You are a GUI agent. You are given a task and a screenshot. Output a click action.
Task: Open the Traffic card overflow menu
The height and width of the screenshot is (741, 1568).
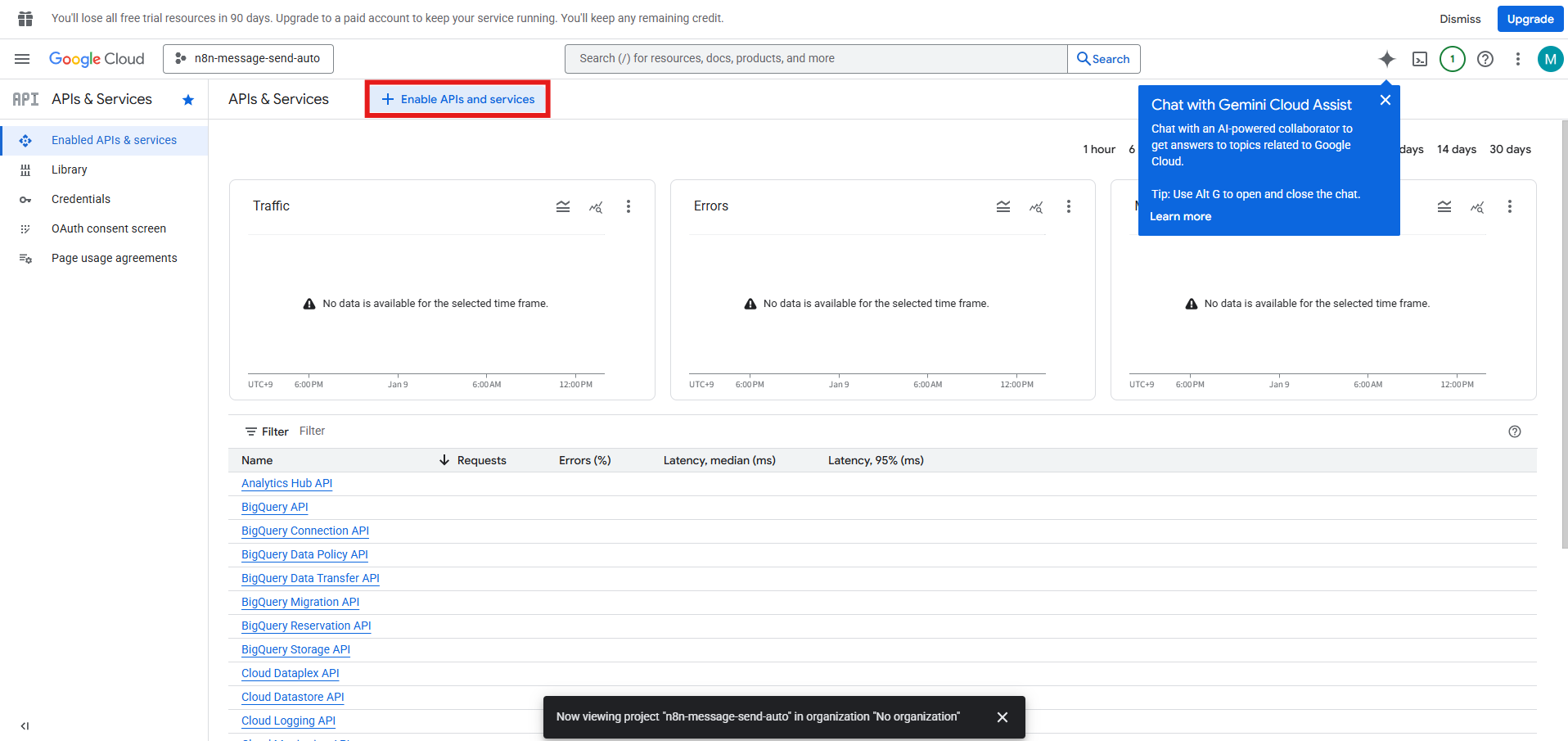click(629, 206)
